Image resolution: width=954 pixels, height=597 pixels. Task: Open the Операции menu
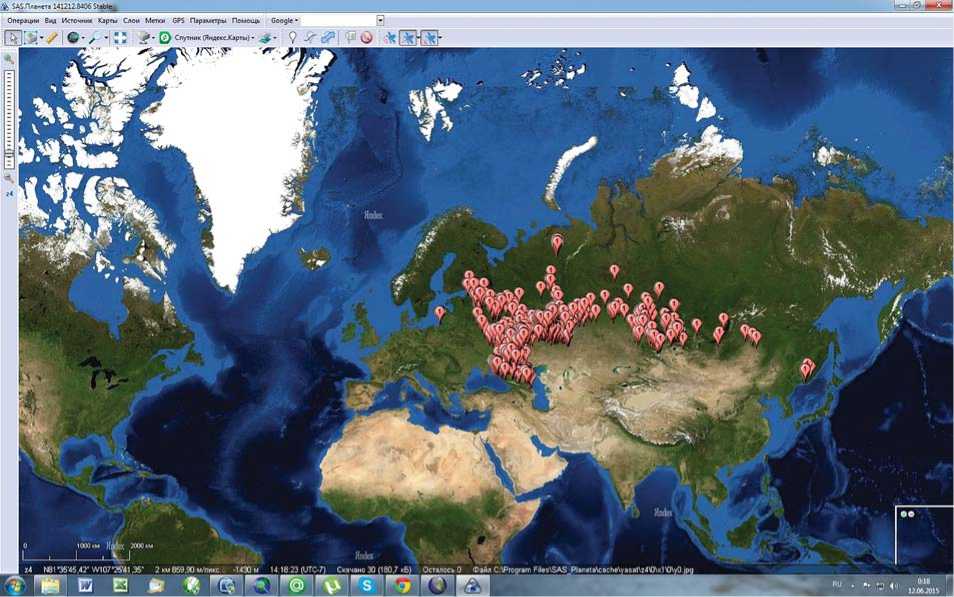23,20
